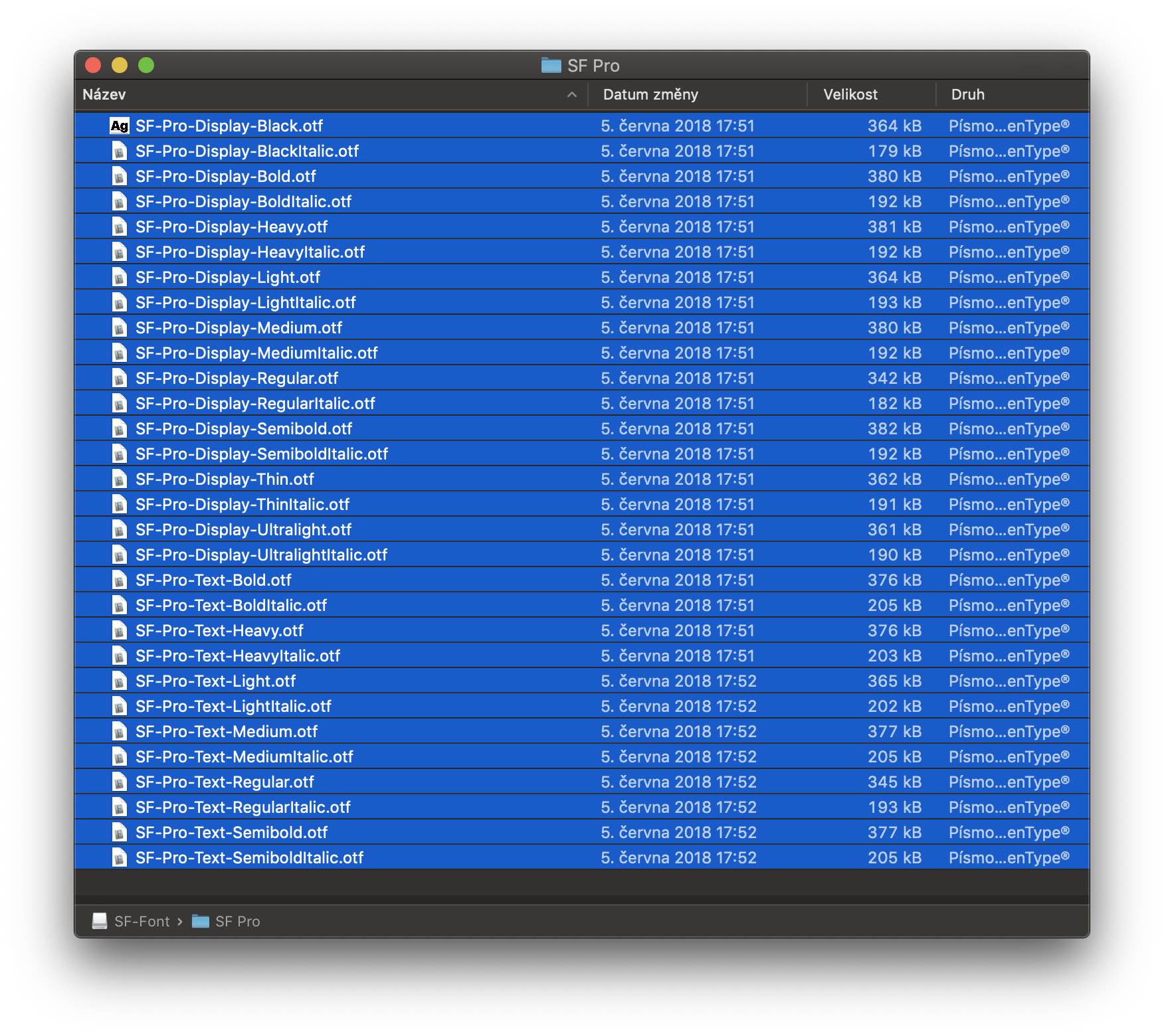Click the 190 kB size value
The image size is (1164, 1036).
894,555
